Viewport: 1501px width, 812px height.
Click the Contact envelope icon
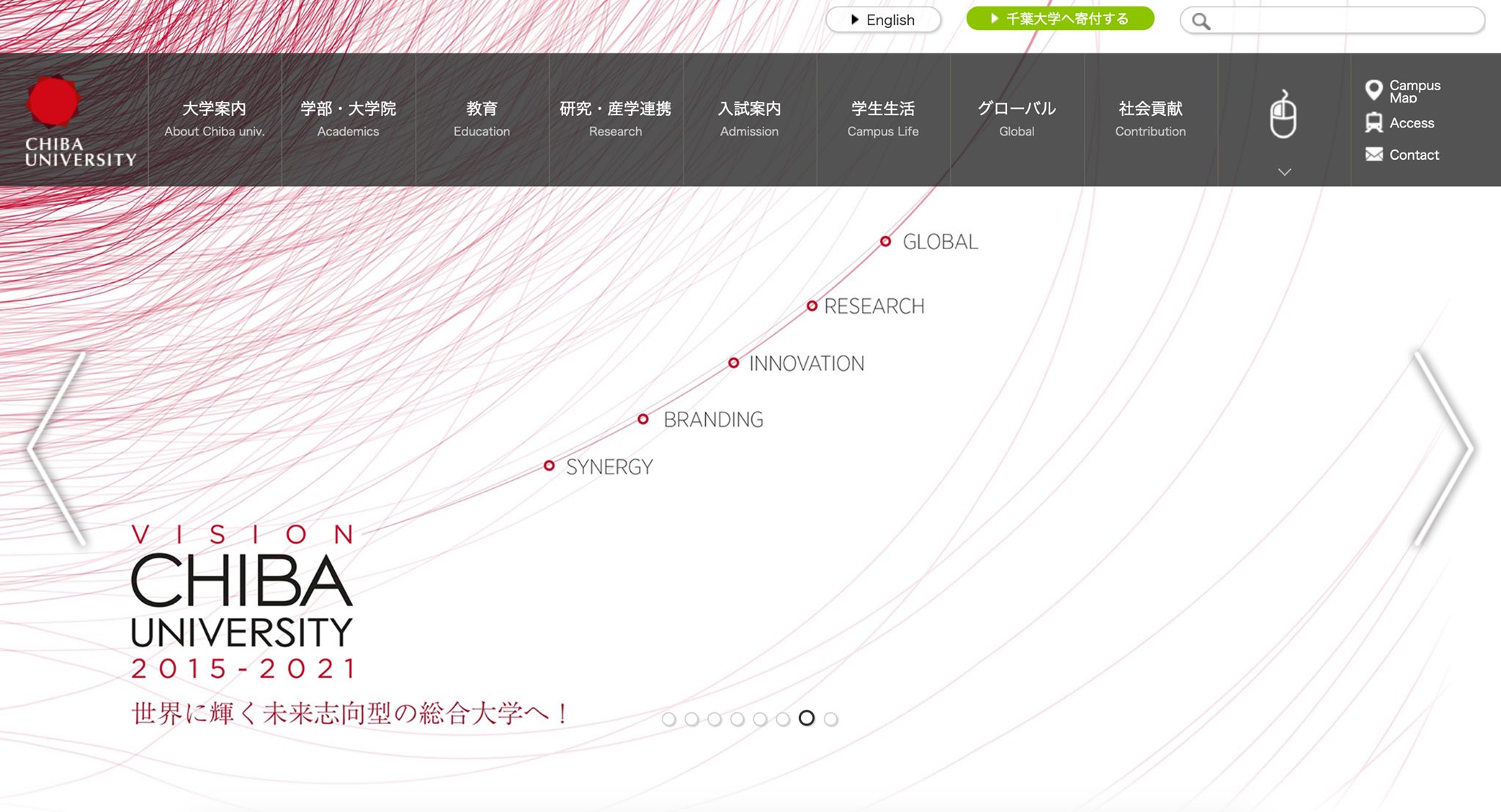(1374, 155)
